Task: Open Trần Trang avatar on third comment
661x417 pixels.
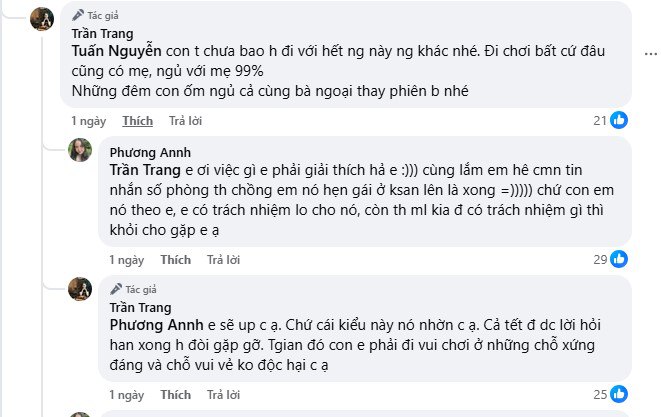Action: 80,290
